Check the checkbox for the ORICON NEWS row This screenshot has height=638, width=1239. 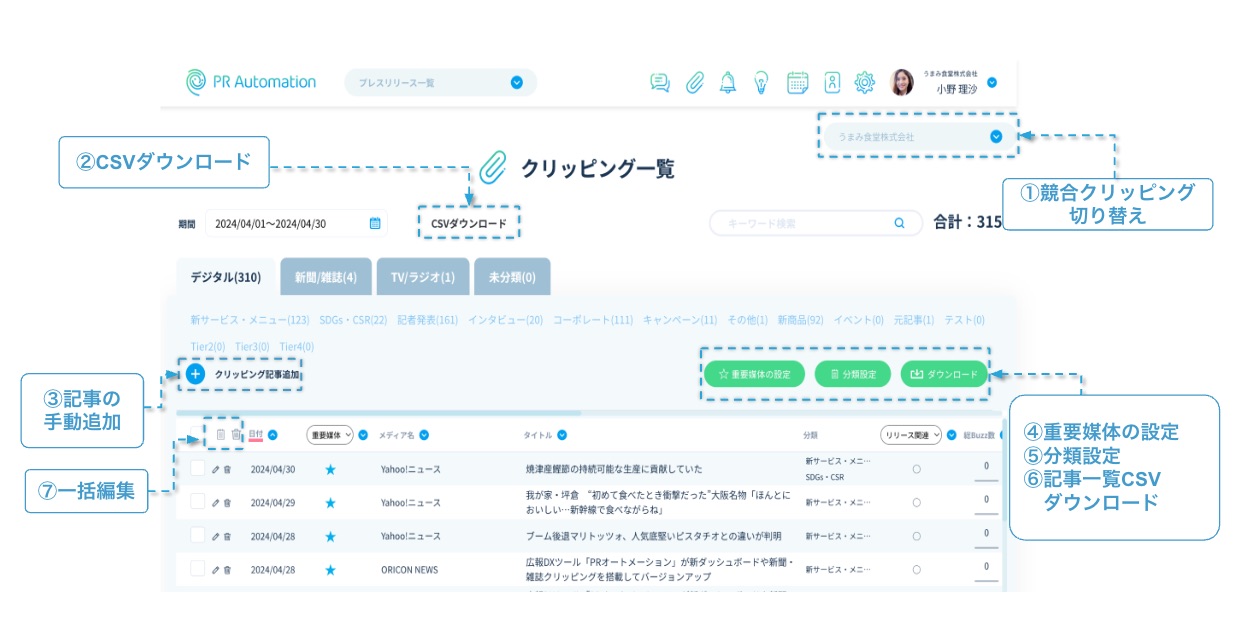[x=197, y=570]
